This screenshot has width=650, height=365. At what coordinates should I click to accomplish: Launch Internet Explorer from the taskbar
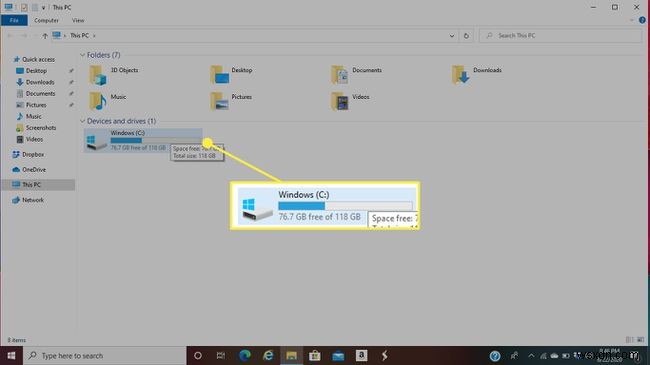(268, 355)
